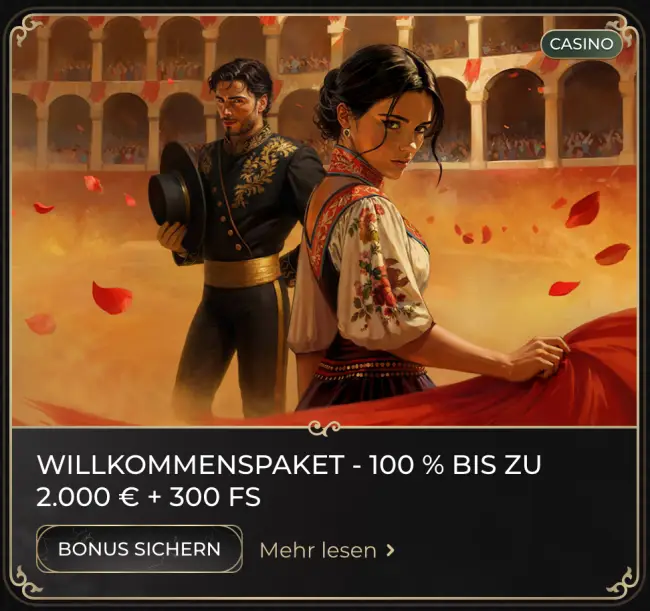Screen dimensions: 650x611
Task: Click the bottom-left corner ornament
Action: [26, 581]
